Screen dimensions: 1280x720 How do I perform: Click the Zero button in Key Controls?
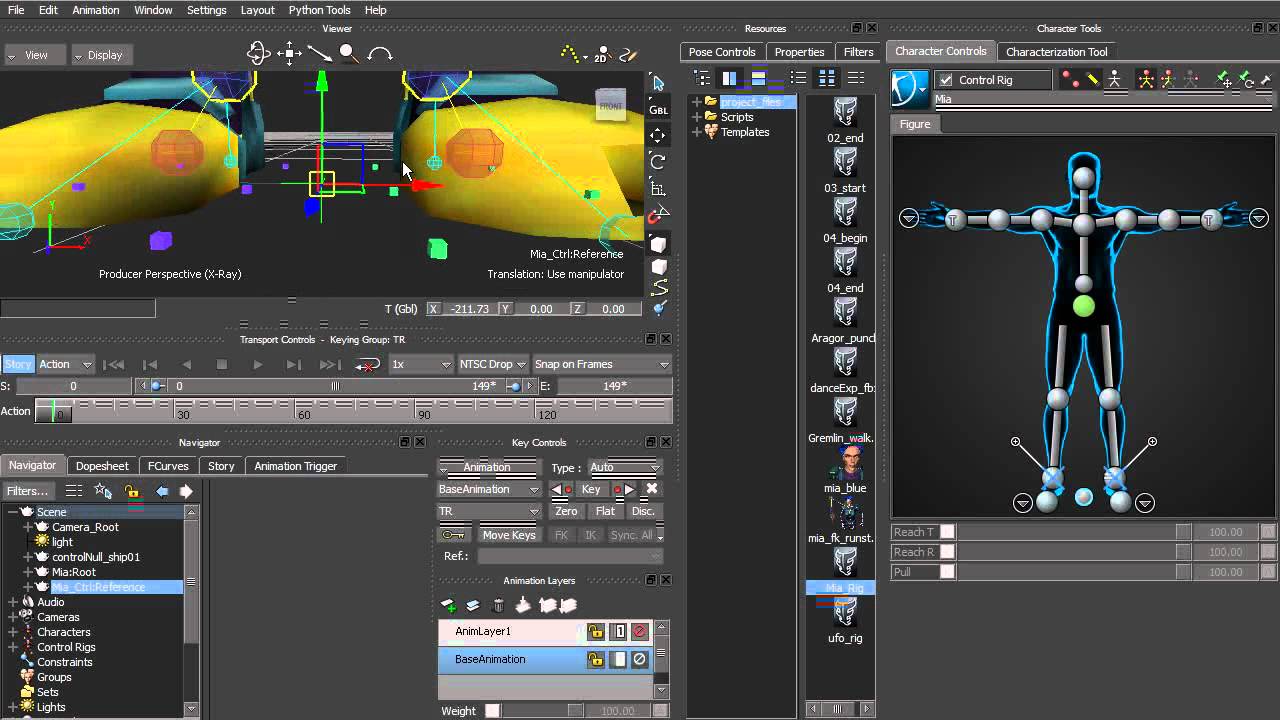(566, 511)
